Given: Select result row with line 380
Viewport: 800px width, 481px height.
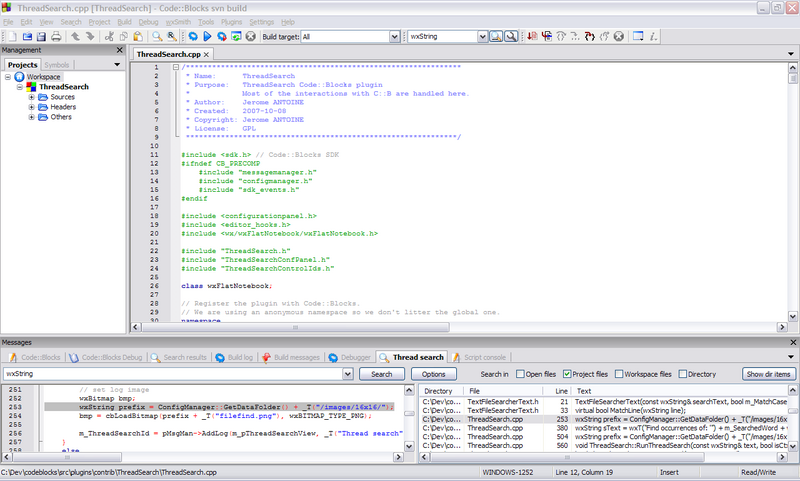Looking at the screenshot, I should pos(605,428).
